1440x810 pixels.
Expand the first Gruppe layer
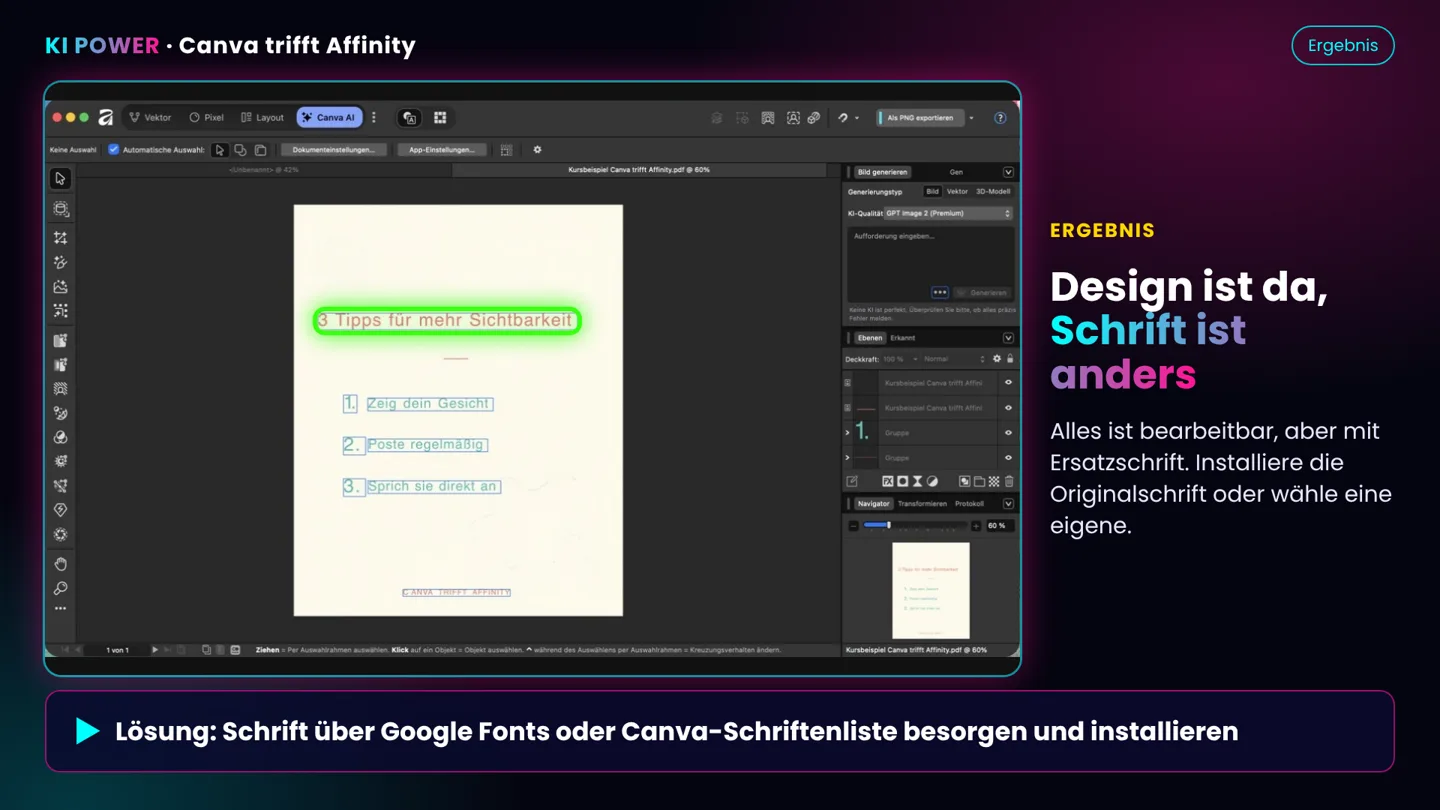848,433
